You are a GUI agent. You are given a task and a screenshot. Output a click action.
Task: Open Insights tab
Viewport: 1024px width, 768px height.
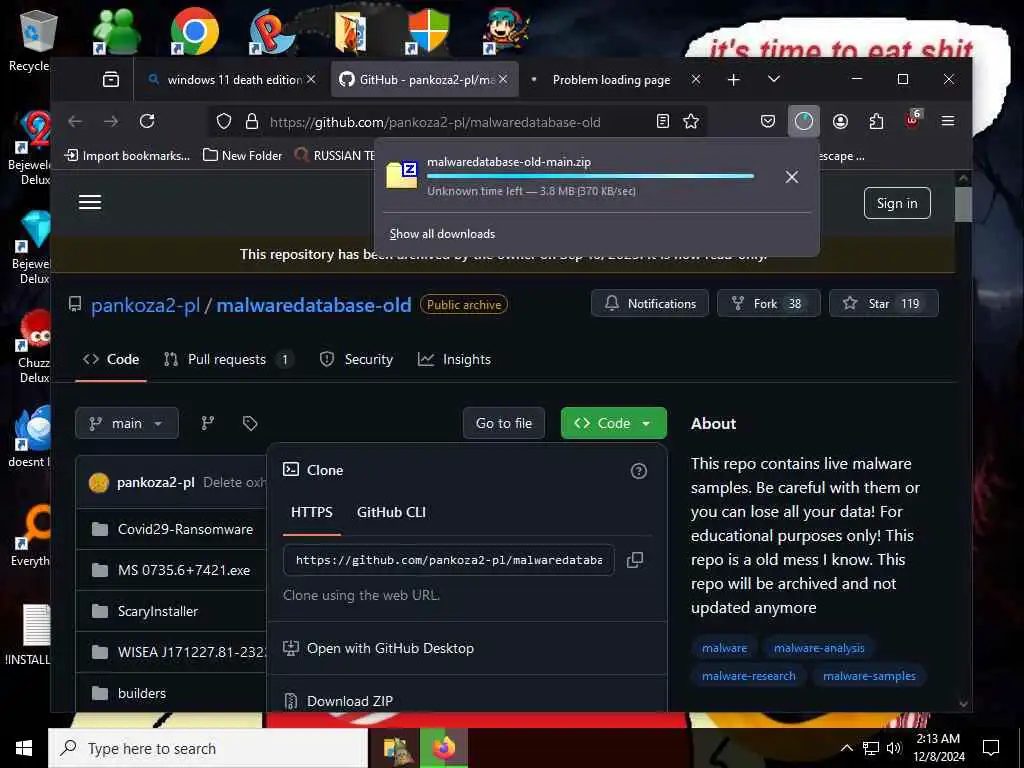(455, 359)
